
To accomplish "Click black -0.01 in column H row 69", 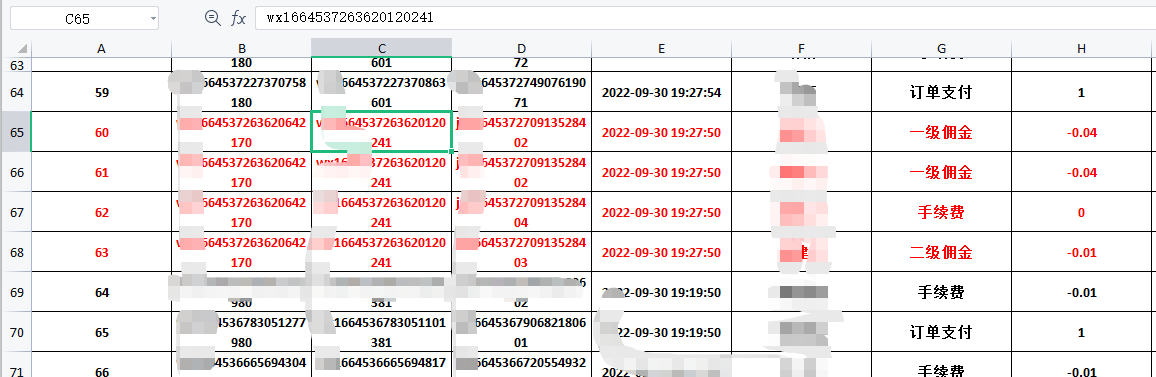I will click(1082, 292).
